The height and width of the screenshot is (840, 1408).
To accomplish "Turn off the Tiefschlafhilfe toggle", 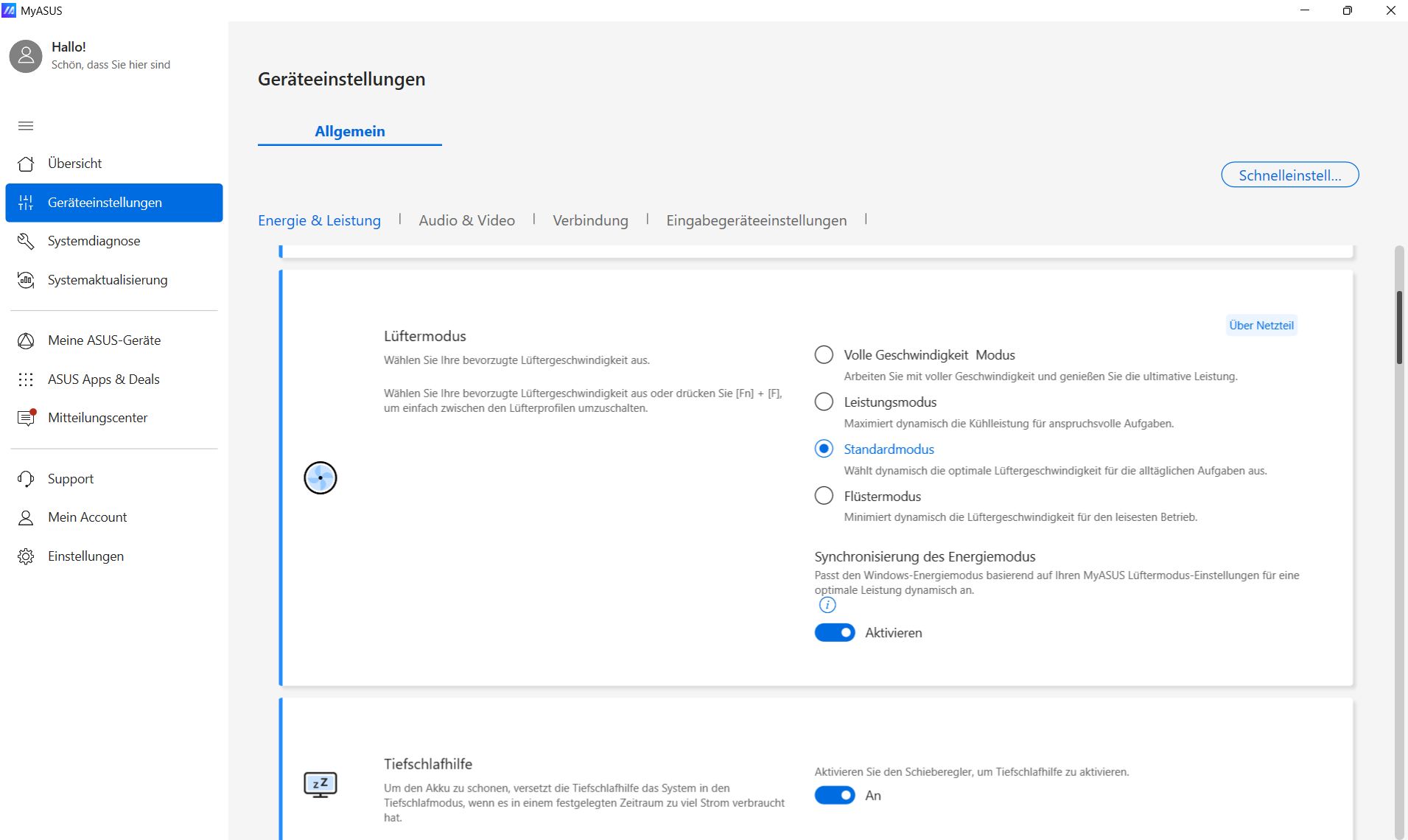I will (x=834, y=796).
